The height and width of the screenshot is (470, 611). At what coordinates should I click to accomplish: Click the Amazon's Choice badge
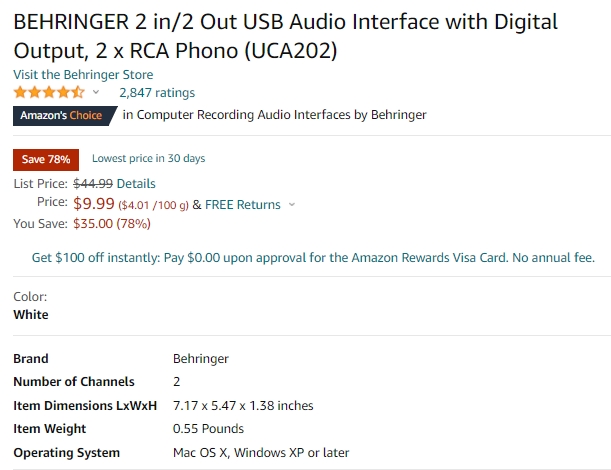[65, 116]
